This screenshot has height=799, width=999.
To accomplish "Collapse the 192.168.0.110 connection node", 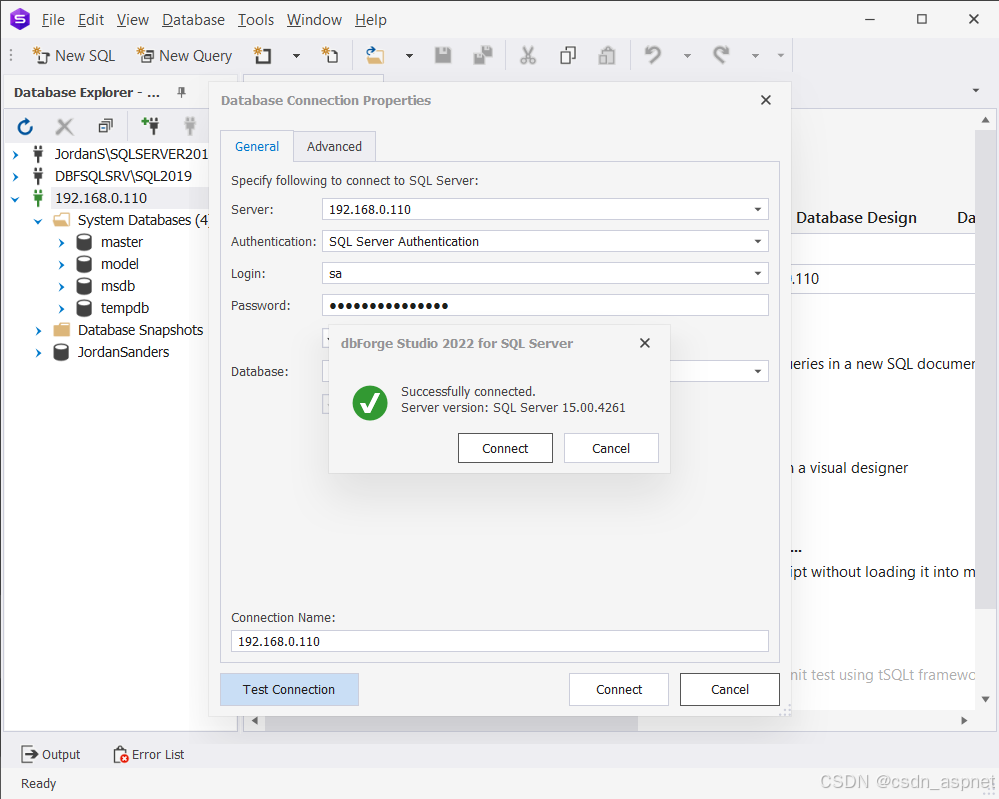I will coord(15,199).
